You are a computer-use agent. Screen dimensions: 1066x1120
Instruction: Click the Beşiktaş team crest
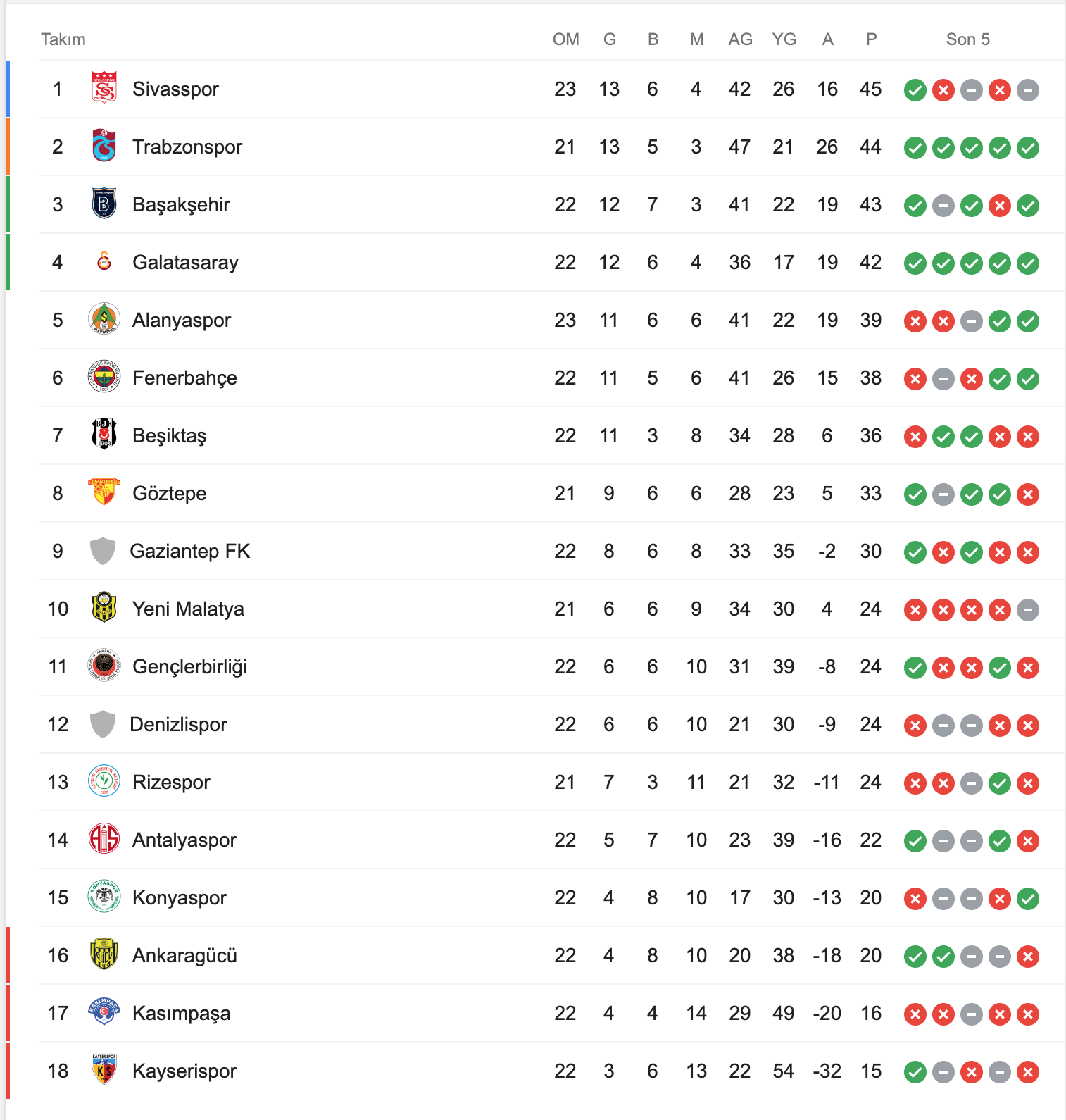[x=104, y=435]
